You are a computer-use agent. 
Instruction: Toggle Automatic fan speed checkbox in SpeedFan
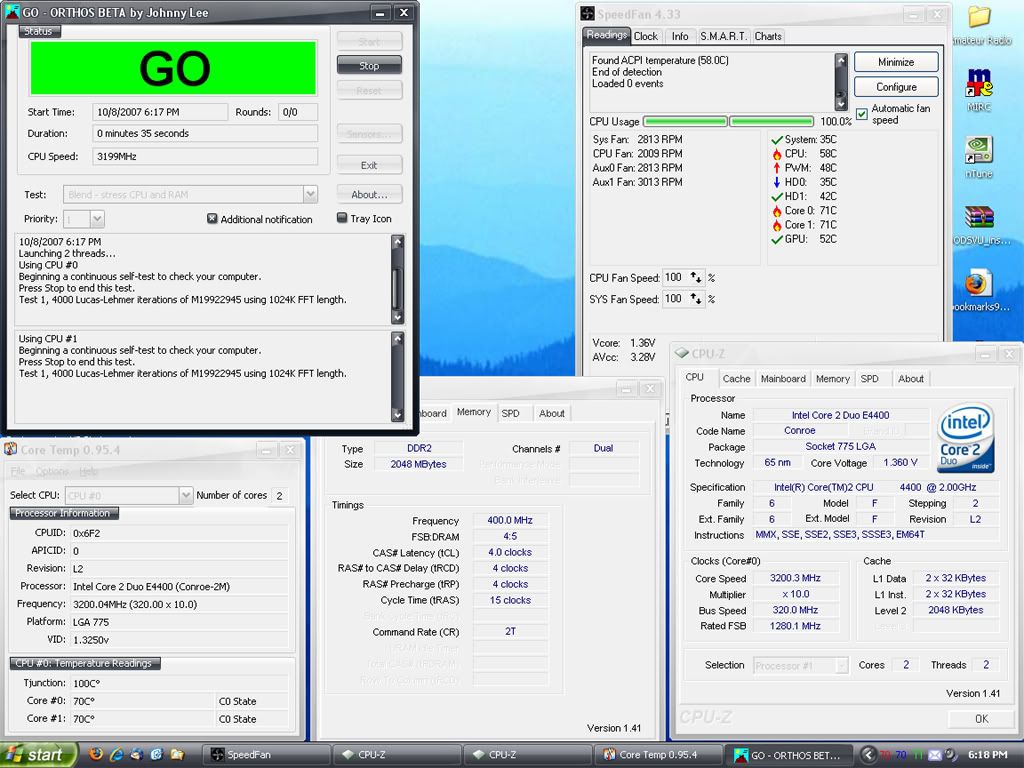pyautogui.click(x=862, y=114)
